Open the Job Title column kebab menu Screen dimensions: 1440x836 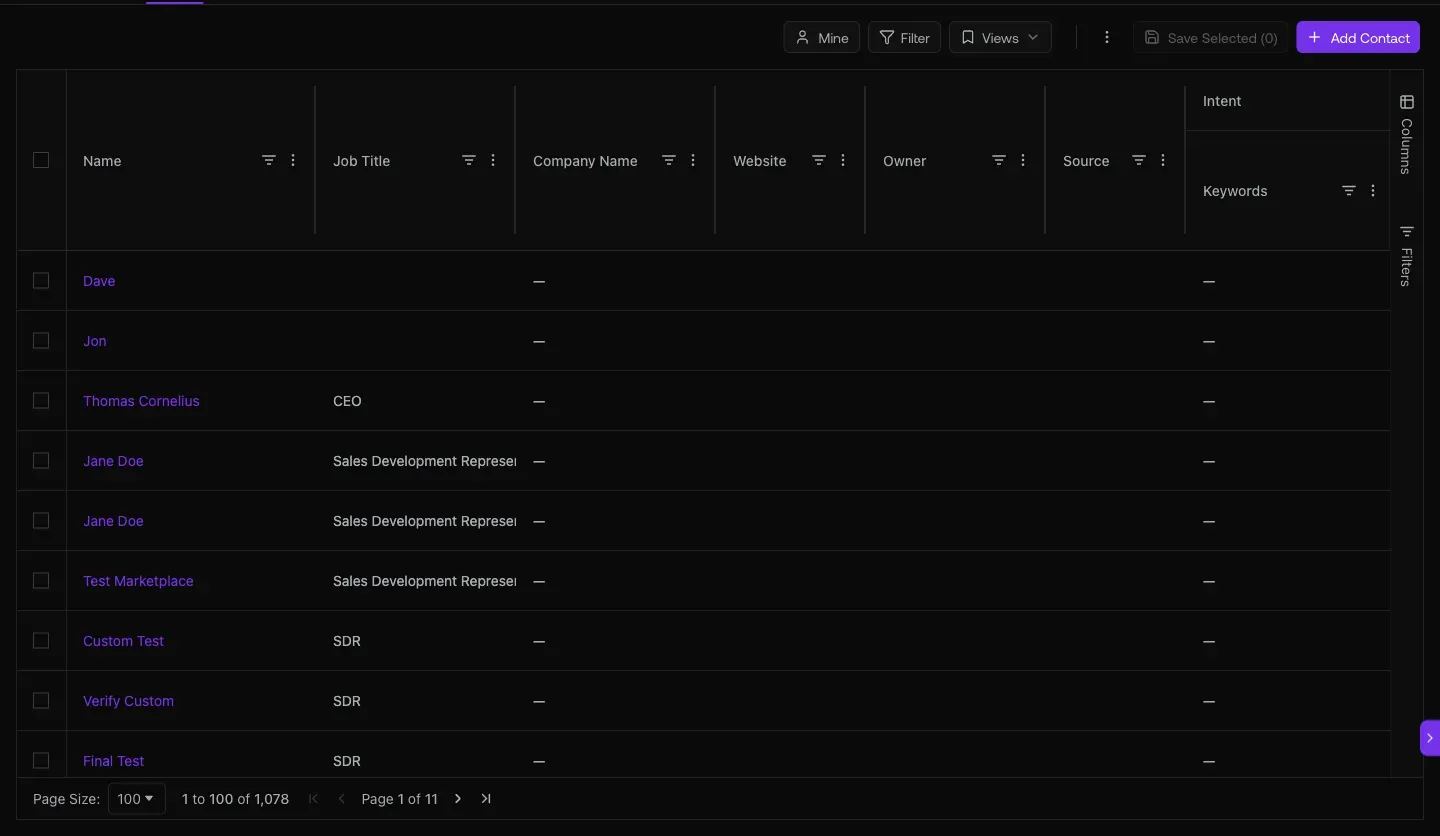pos(493,160)
